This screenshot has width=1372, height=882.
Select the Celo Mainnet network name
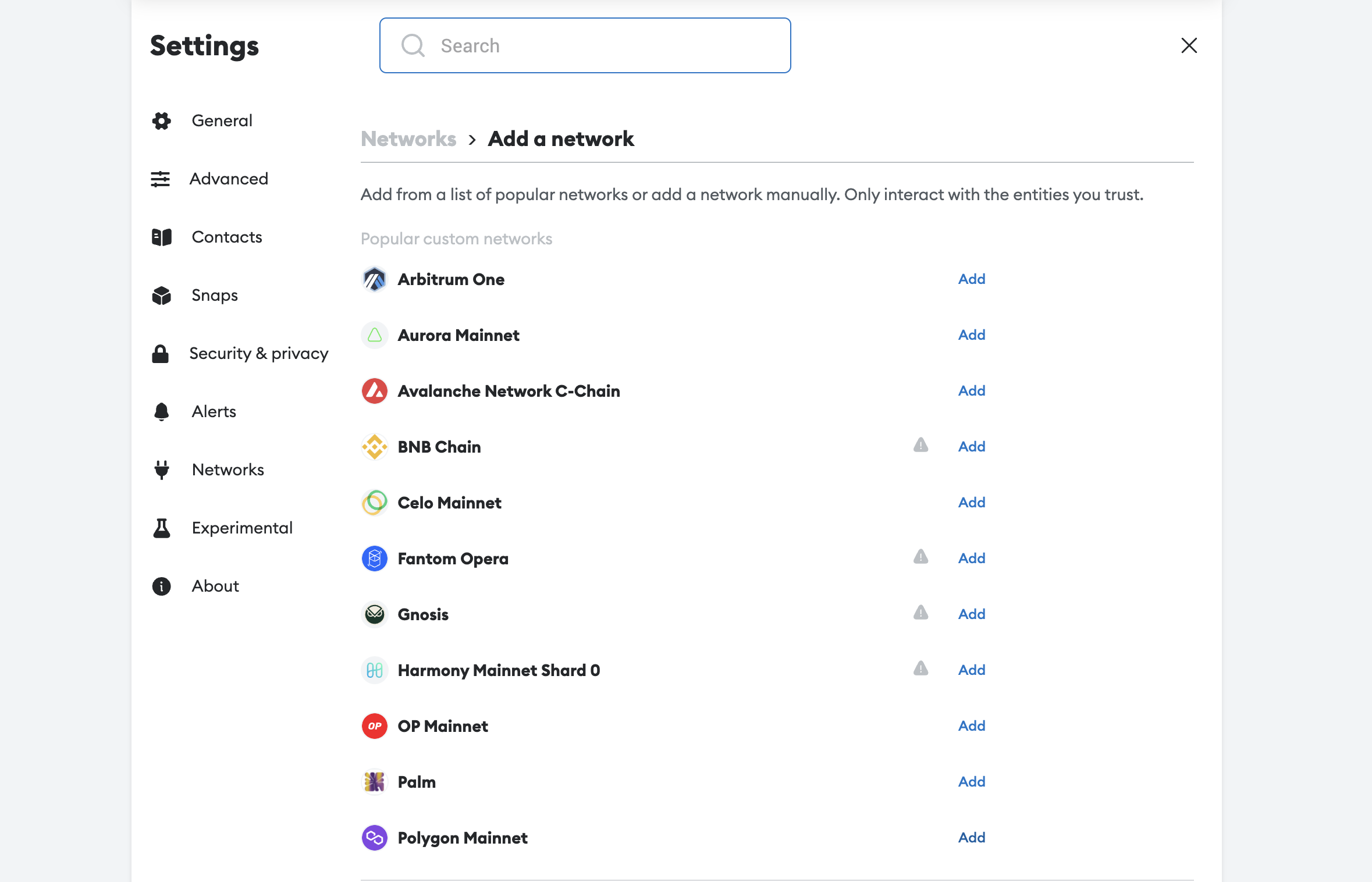pyautogui.click(x=449, y=503)
